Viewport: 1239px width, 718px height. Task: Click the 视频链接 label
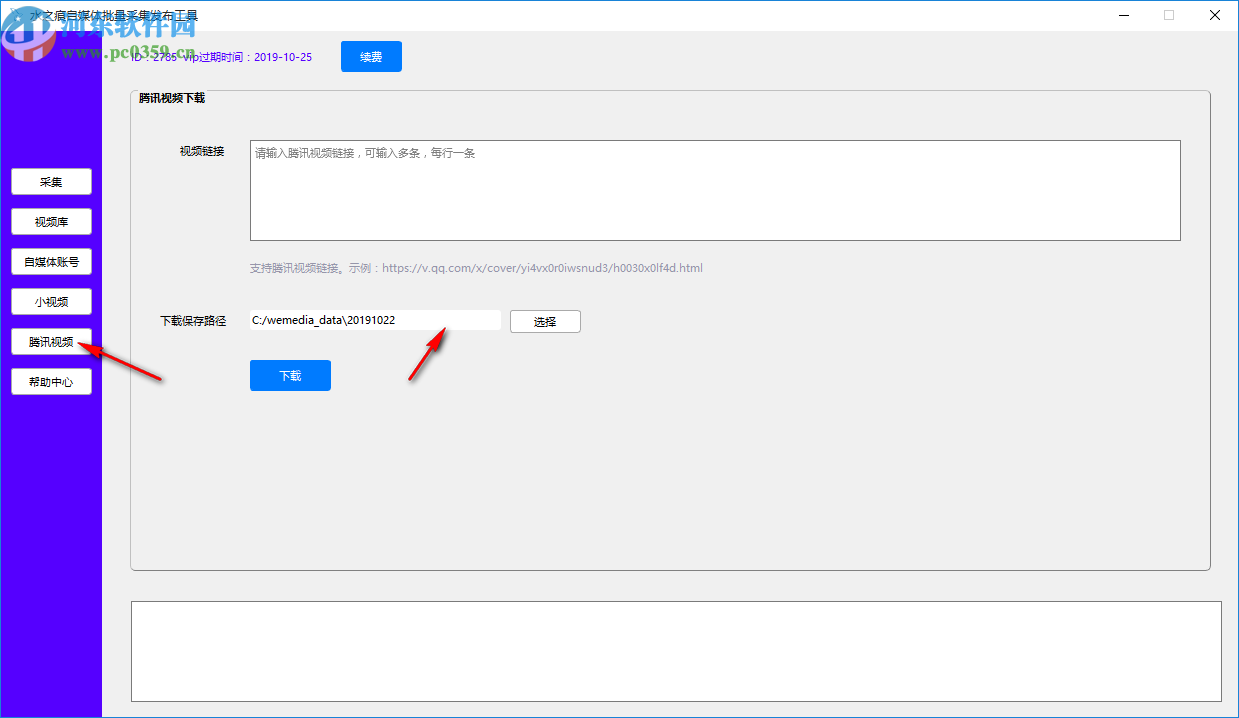[202, 151]
